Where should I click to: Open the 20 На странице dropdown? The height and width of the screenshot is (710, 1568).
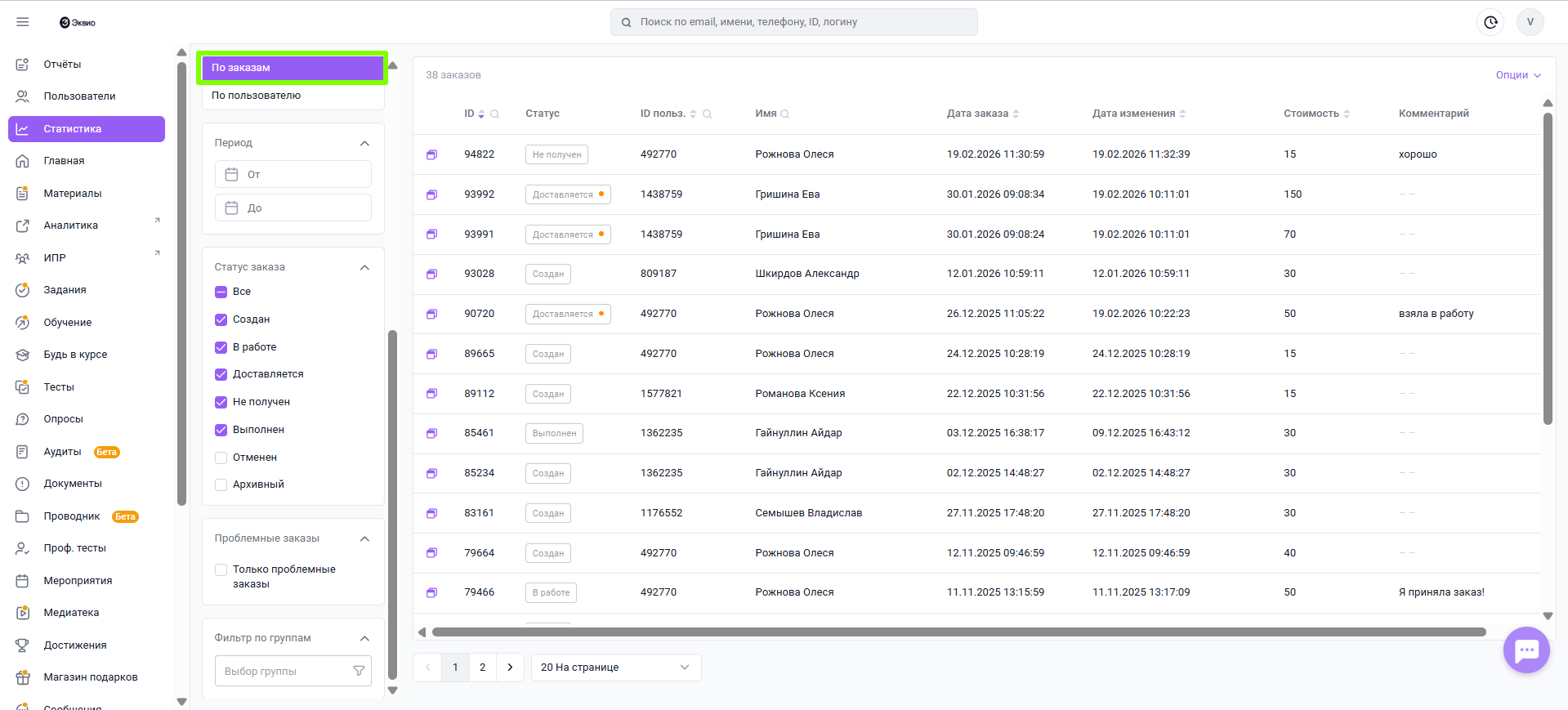[x=615, y=668]
